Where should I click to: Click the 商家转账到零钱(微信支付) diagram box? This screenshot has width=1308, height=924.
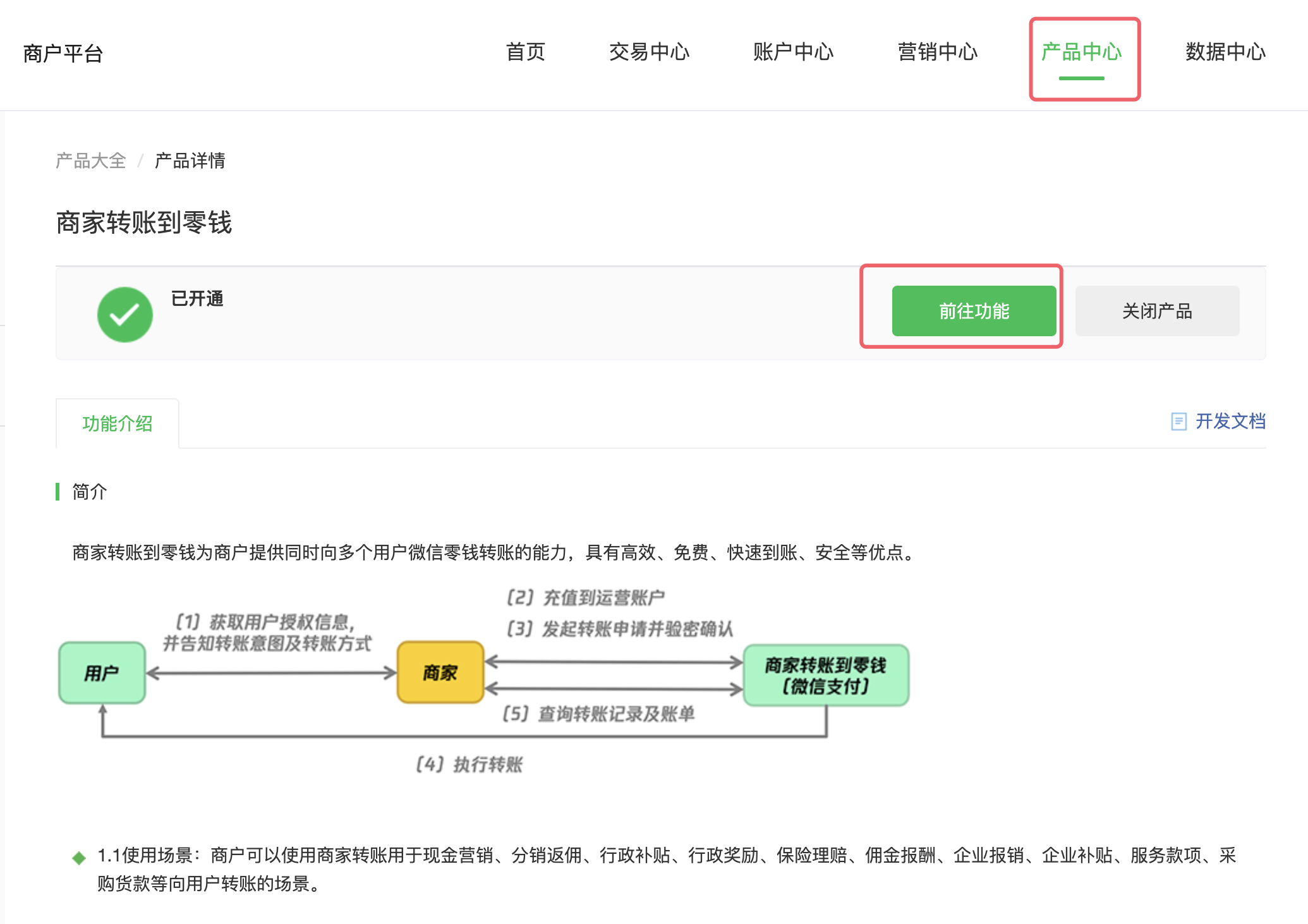(826, 675)
